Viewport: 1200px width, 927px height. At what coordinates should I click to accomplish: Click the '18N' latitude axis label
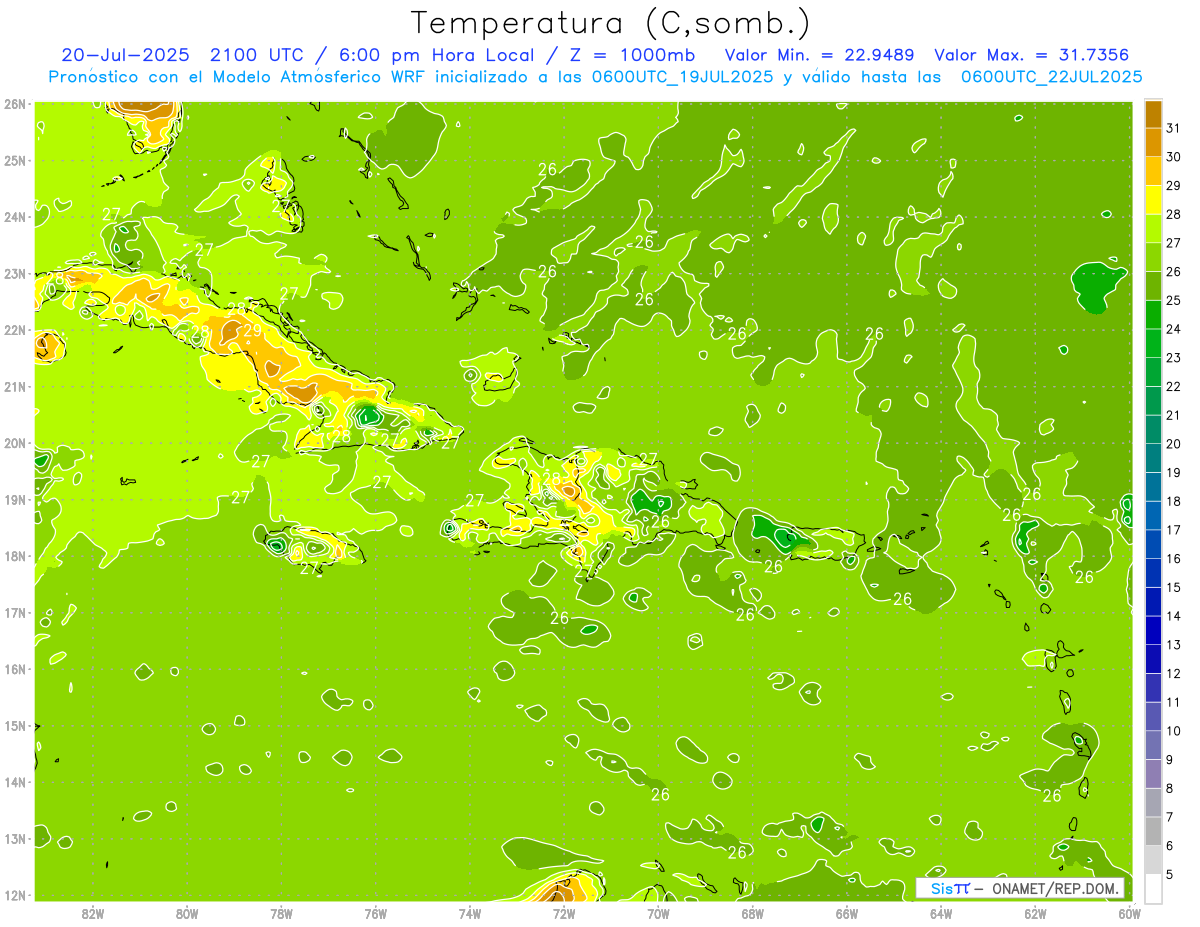(x=15, y=556)
